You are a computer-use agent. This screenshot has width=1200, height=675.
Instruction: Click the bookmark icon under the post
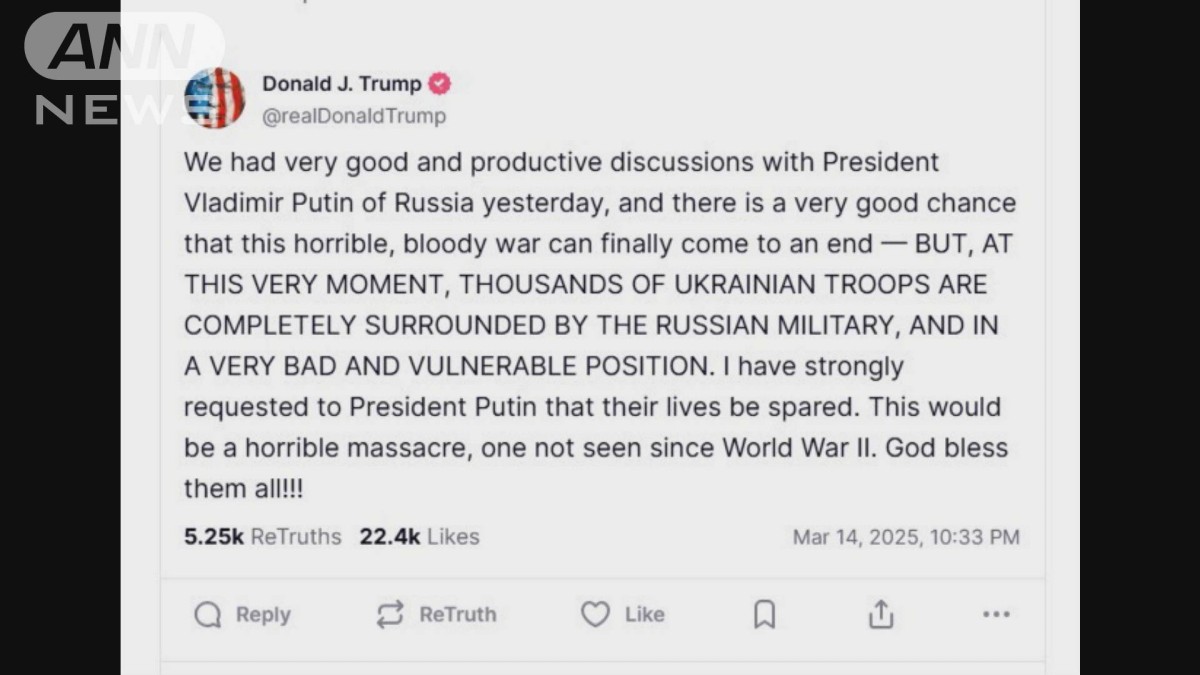coord(763,614)
